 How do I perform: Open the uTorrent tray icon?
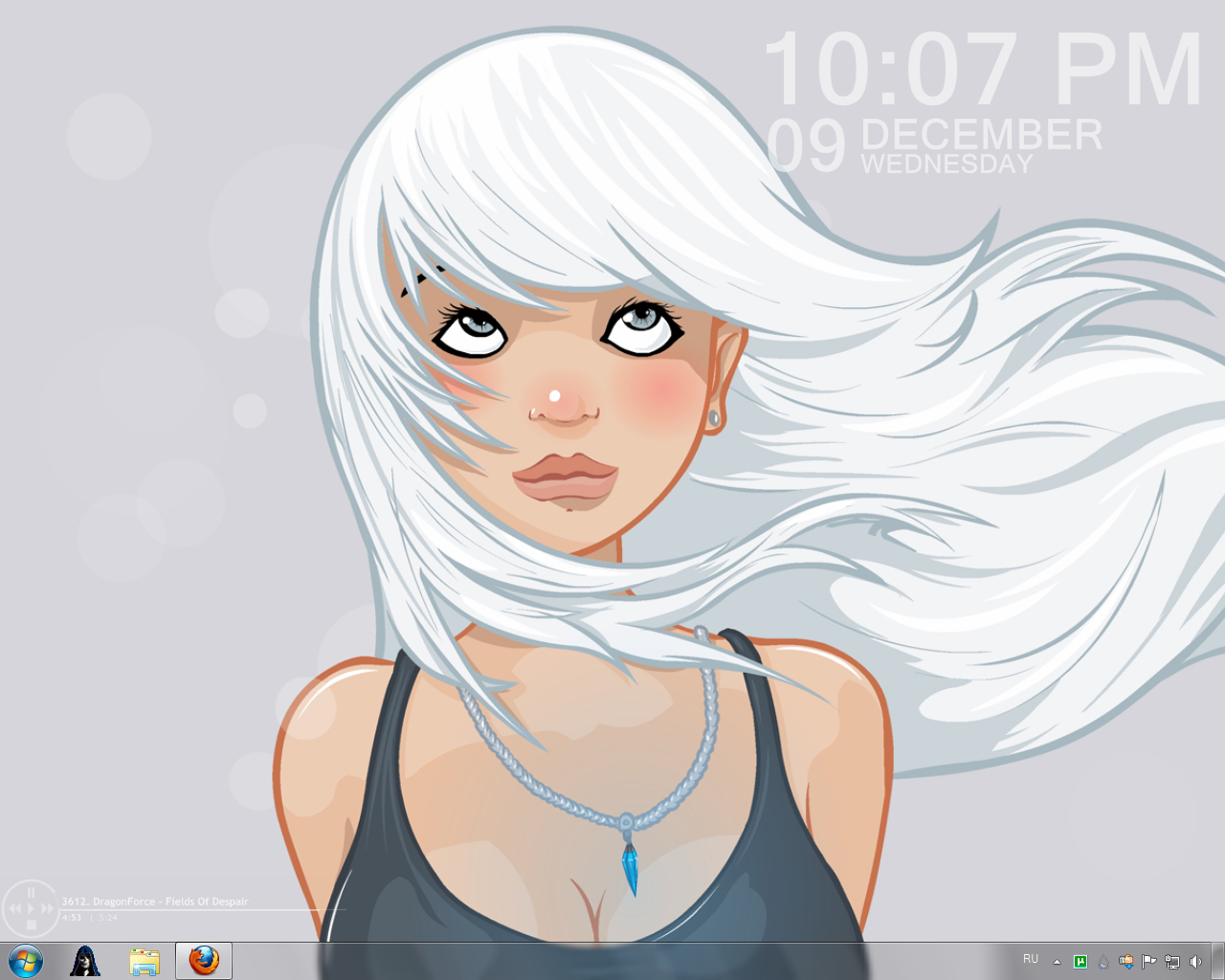(x=1080, y=962)
